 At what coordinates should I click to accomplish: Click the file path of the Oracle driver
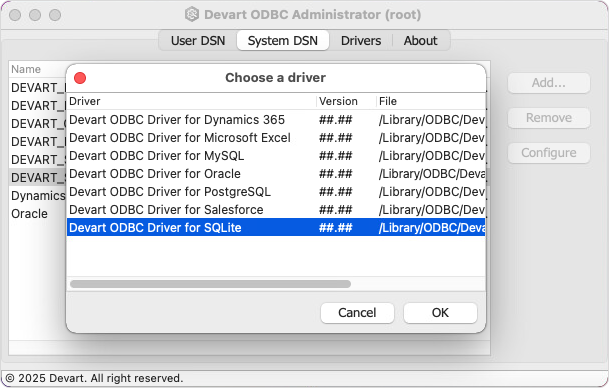[x=432, y=174]
